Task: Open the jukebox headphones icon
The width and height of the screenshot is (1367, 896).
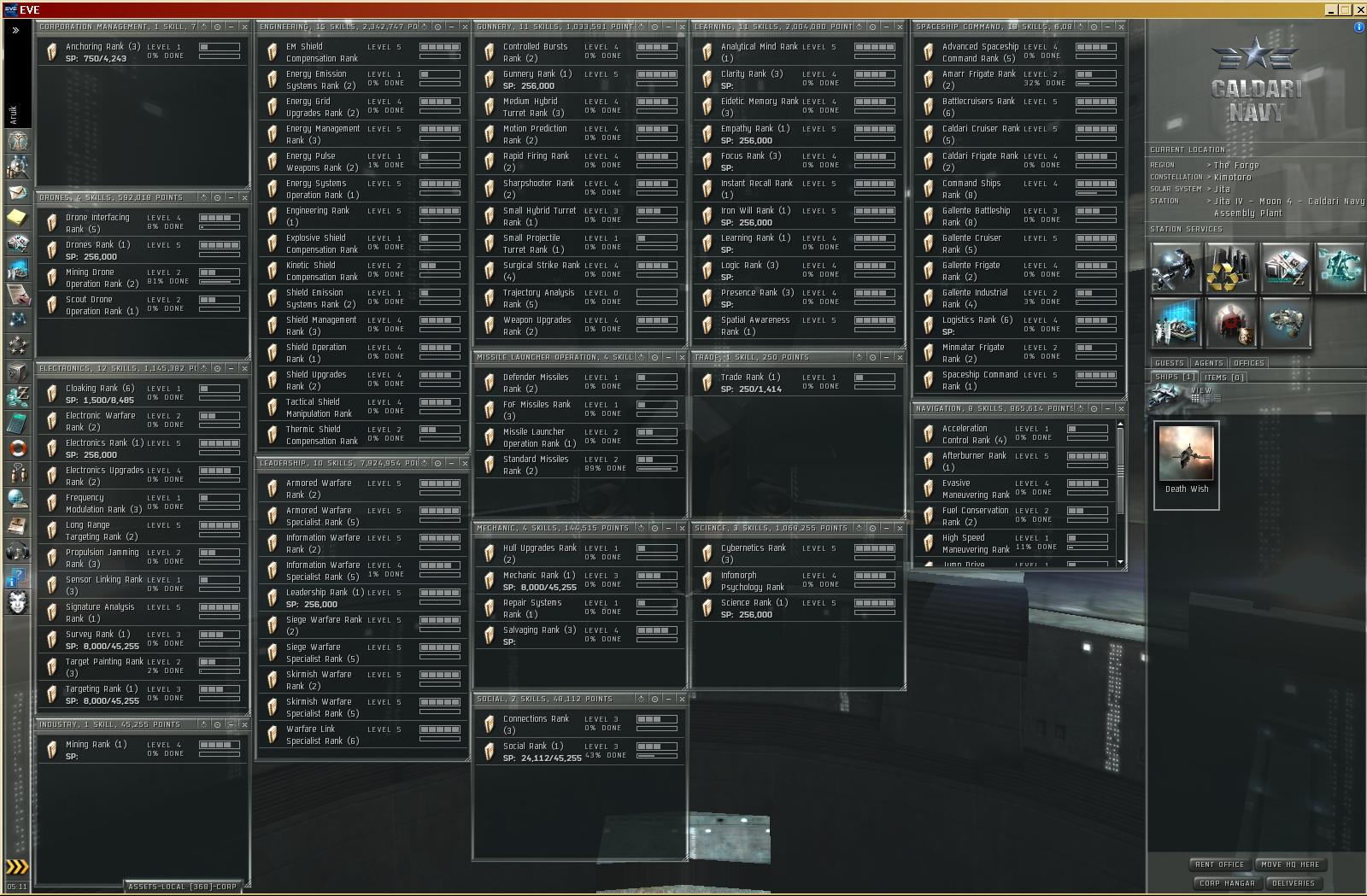Action: pyautogui.click(x=17, y=551)
